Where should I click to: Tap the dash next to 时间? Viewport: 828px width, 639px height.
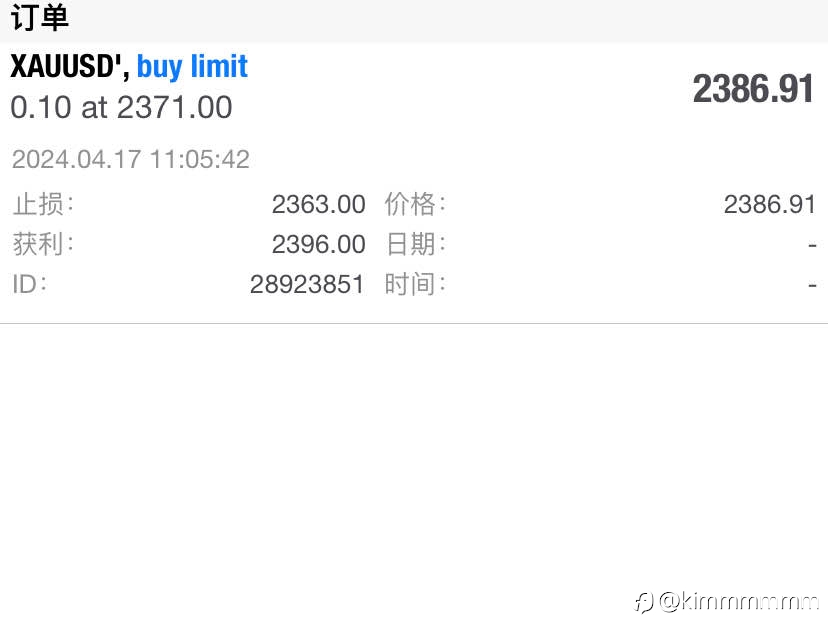(812, 285)
